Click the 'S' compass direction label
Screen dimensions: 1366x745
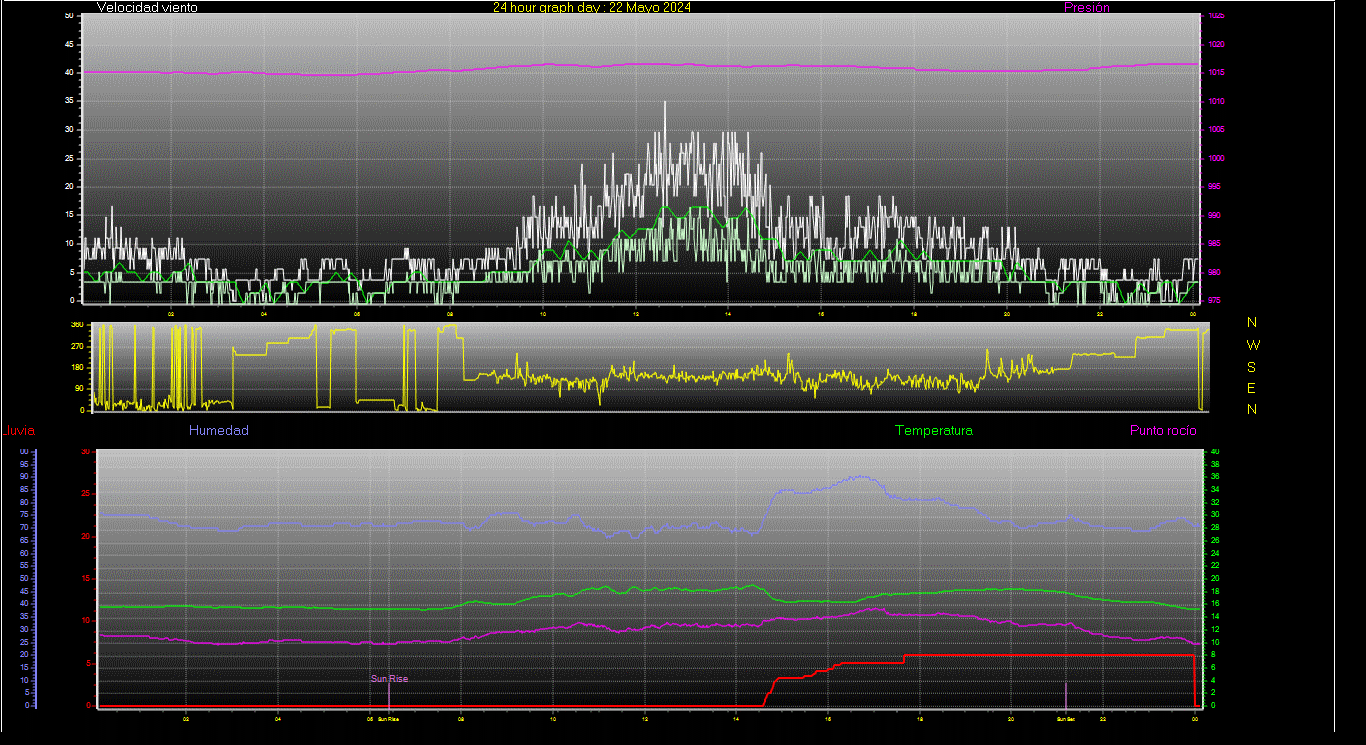1252,366
